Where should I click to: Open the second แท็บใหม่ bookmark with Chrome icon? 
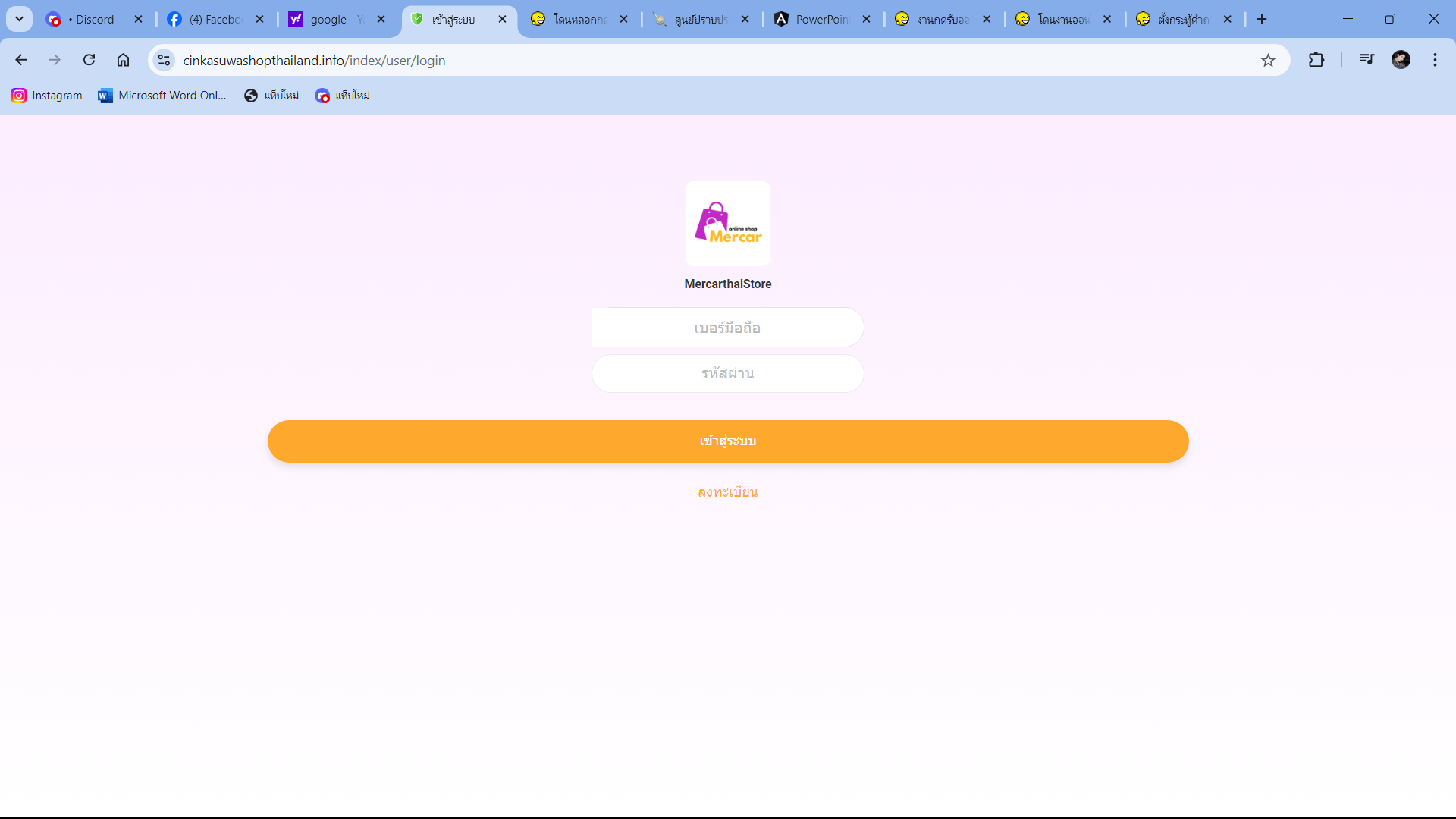click(343, 96)
